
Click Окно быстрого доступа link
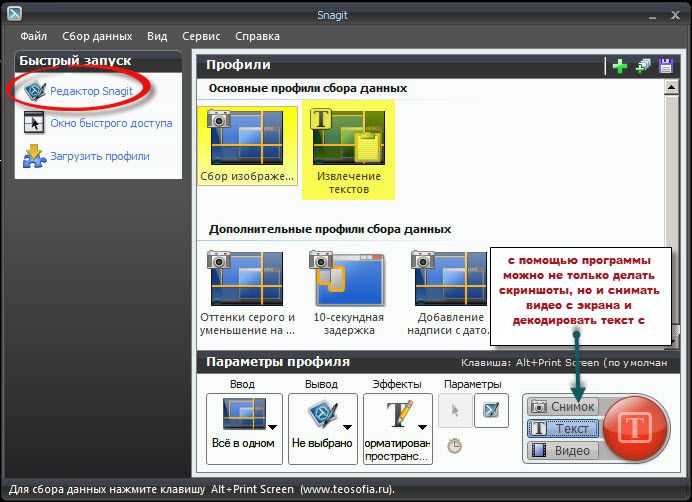click(111, 123)
